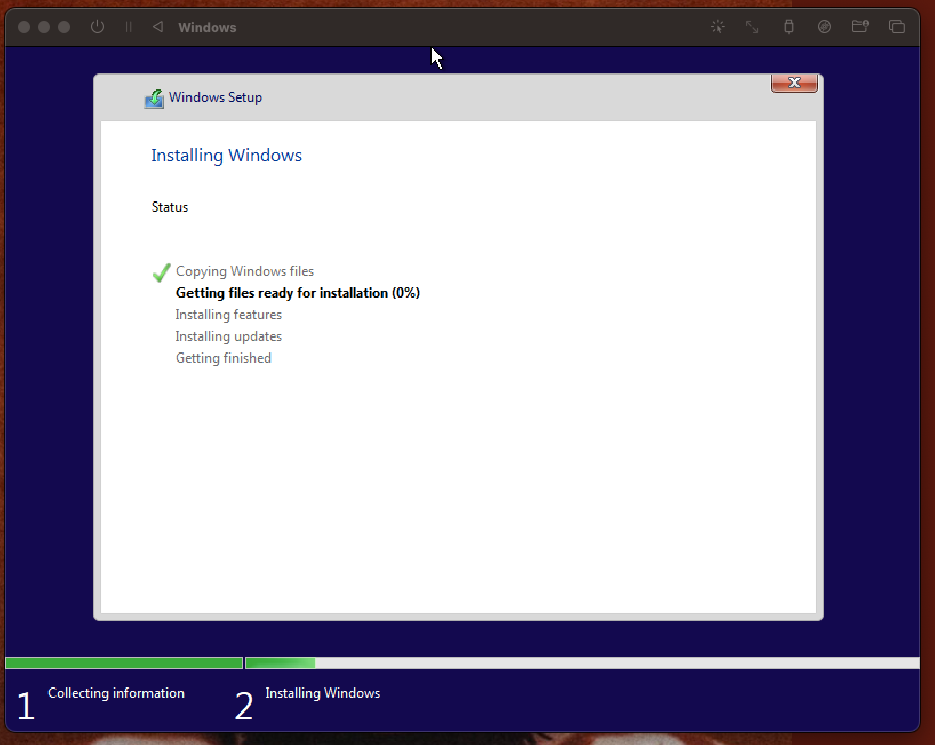Screen dimensions: 935x745
Task: Click the Windows Setup installer icon
Action: (154, 98)
